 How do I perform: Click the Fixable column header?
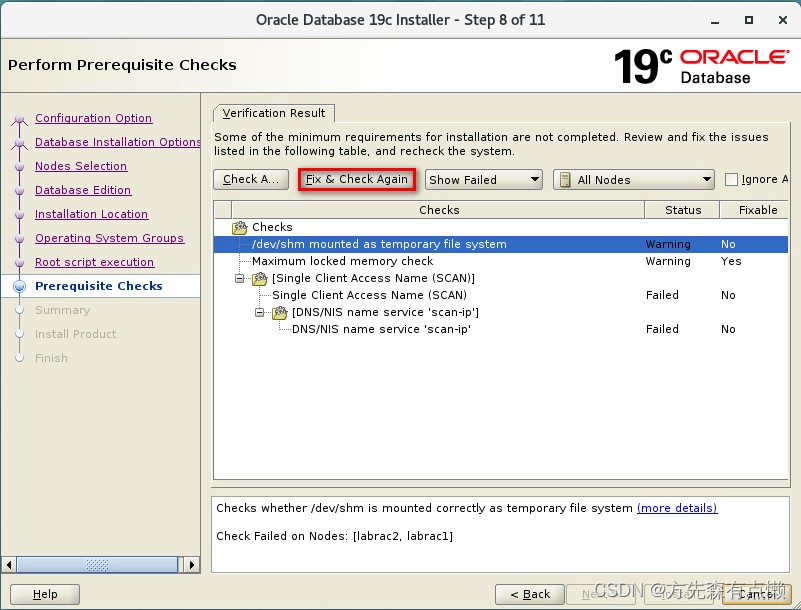pos(755,210)
